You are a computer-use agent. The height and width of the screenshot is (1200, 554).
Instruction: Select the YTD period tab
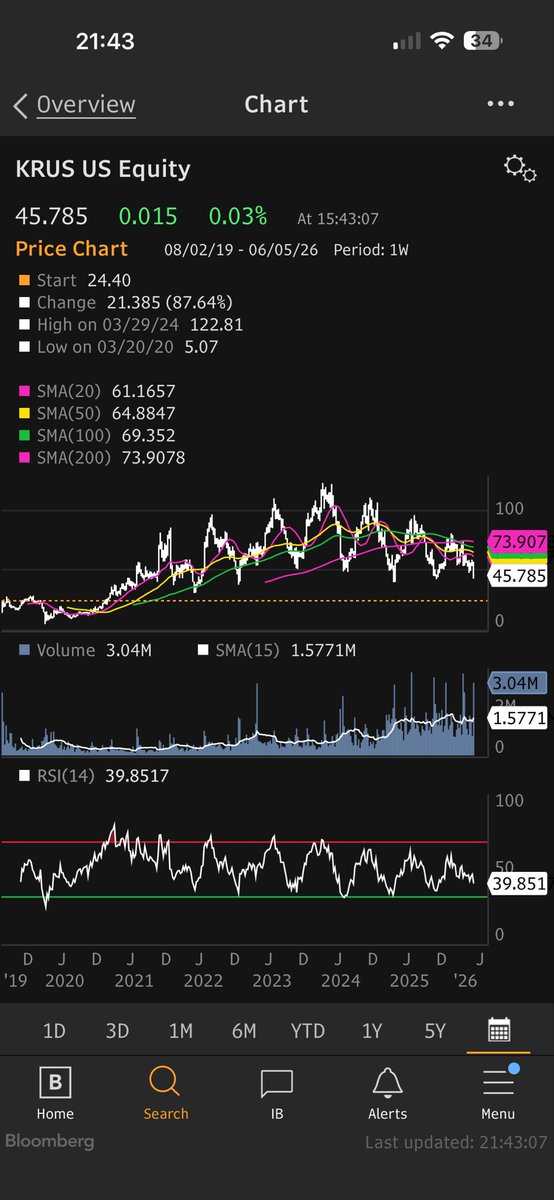point(308,1031)
